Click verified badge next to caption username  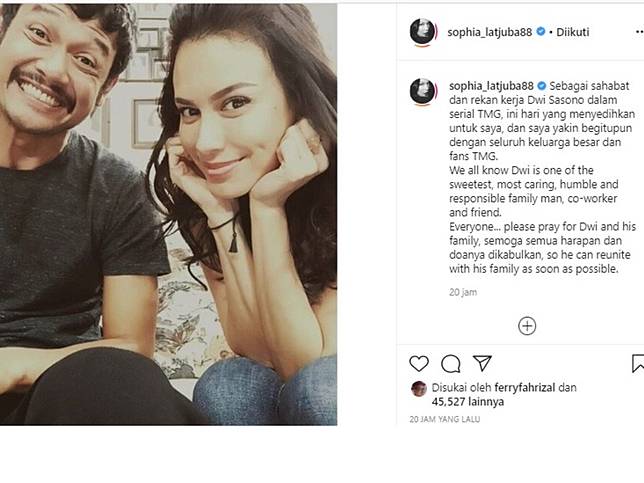[541, 87]
